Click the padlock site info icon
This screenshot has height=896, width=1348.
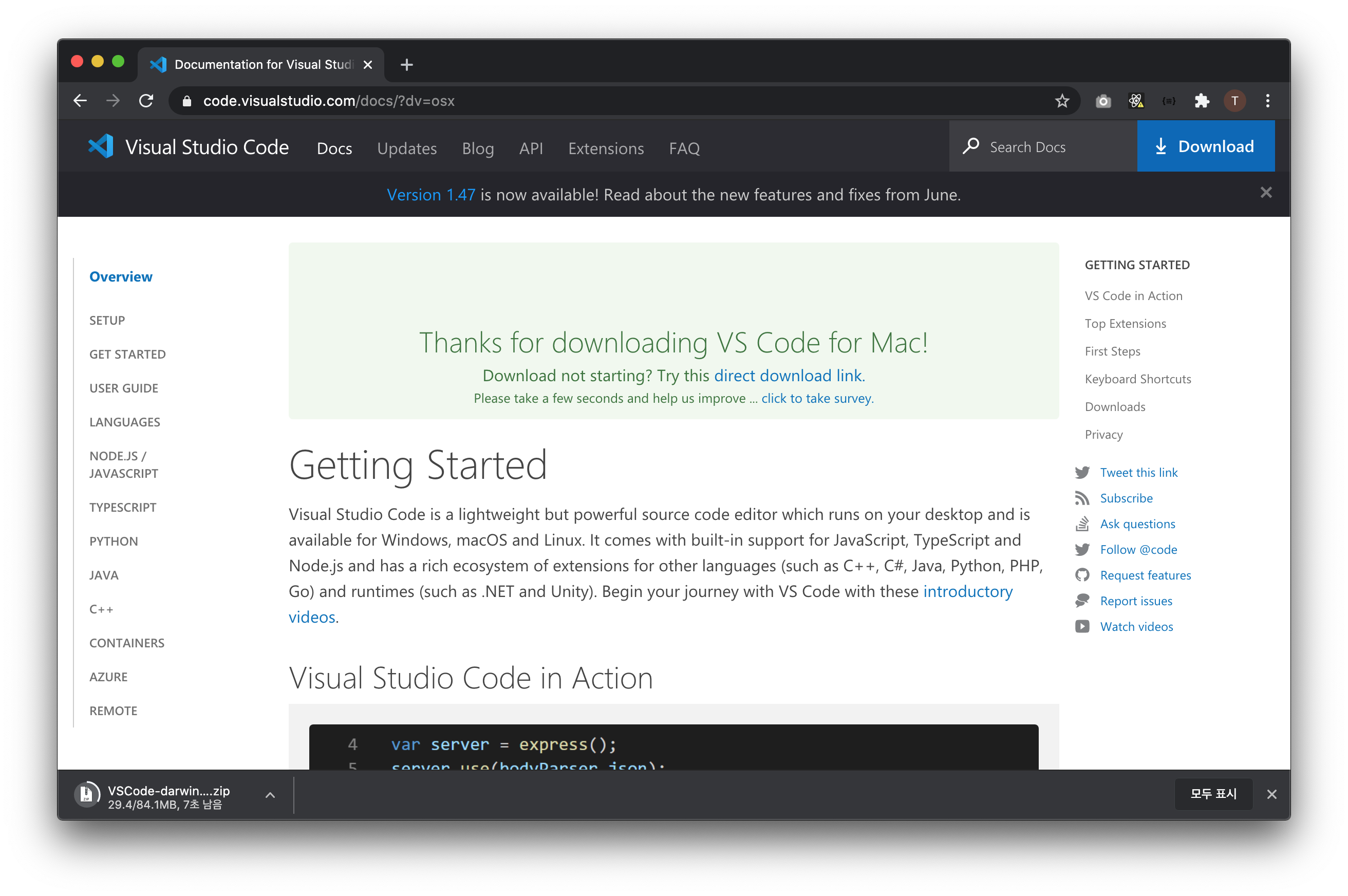pos(186,101)
